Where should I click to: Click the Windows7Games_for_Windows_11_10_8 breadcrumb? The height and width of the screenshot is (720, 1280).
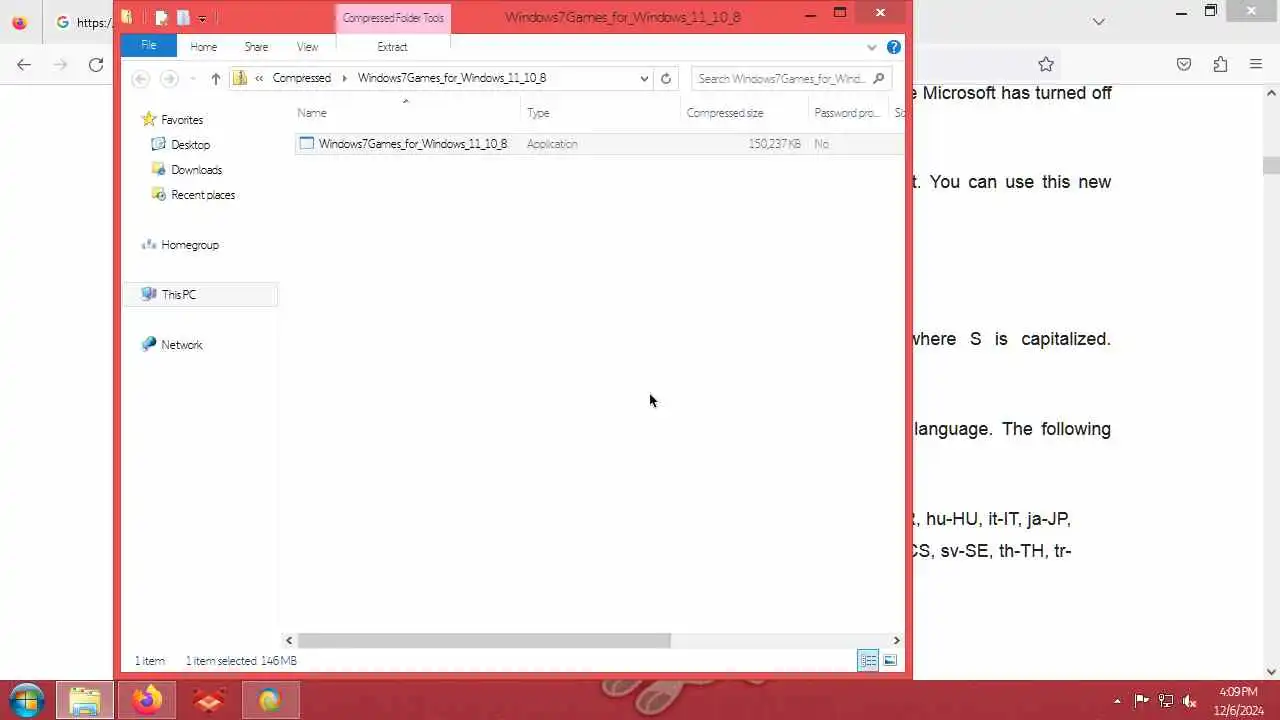(452, 78)
